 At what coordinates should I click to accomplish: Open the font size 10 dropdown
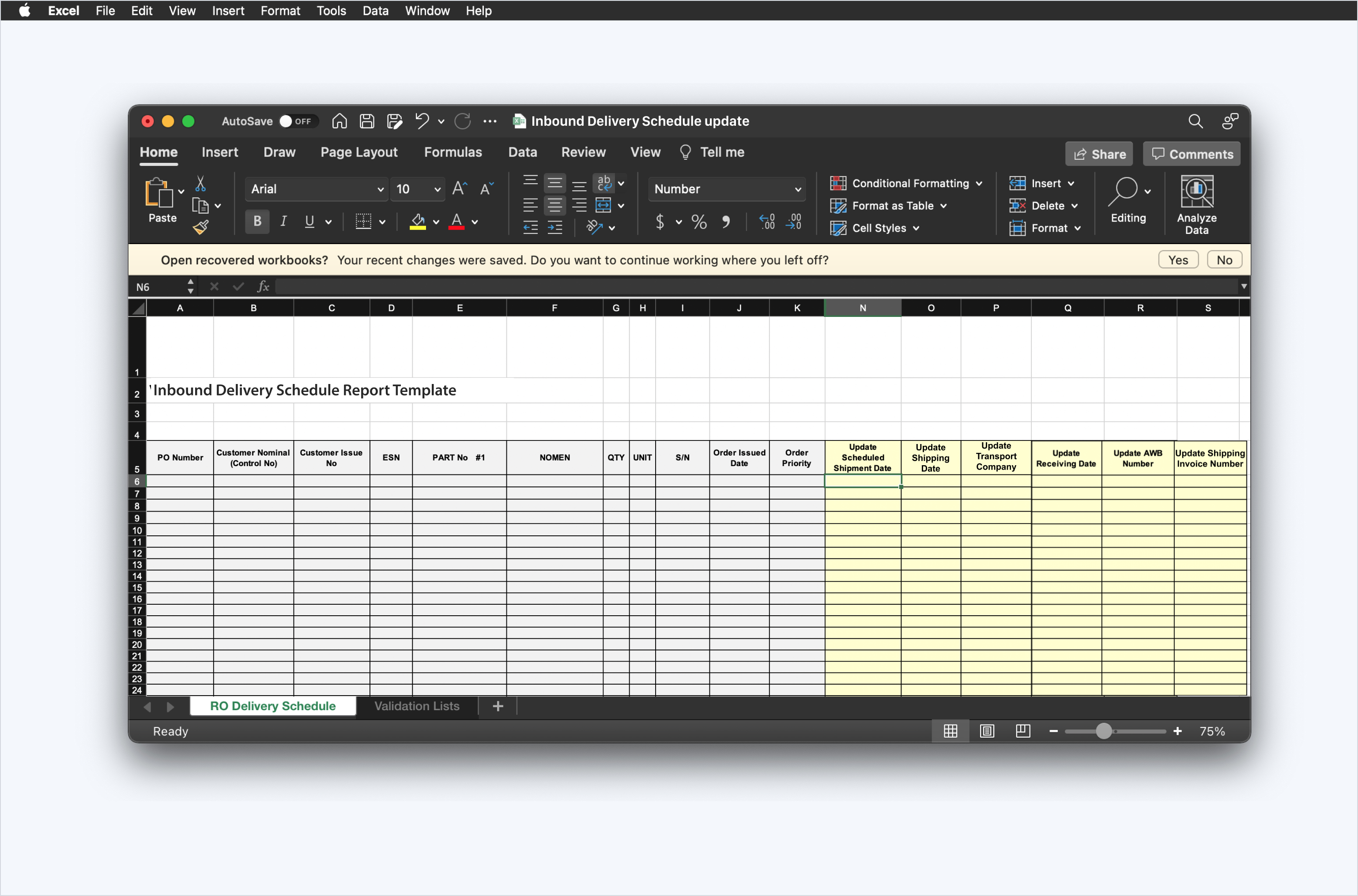(437, 189)
